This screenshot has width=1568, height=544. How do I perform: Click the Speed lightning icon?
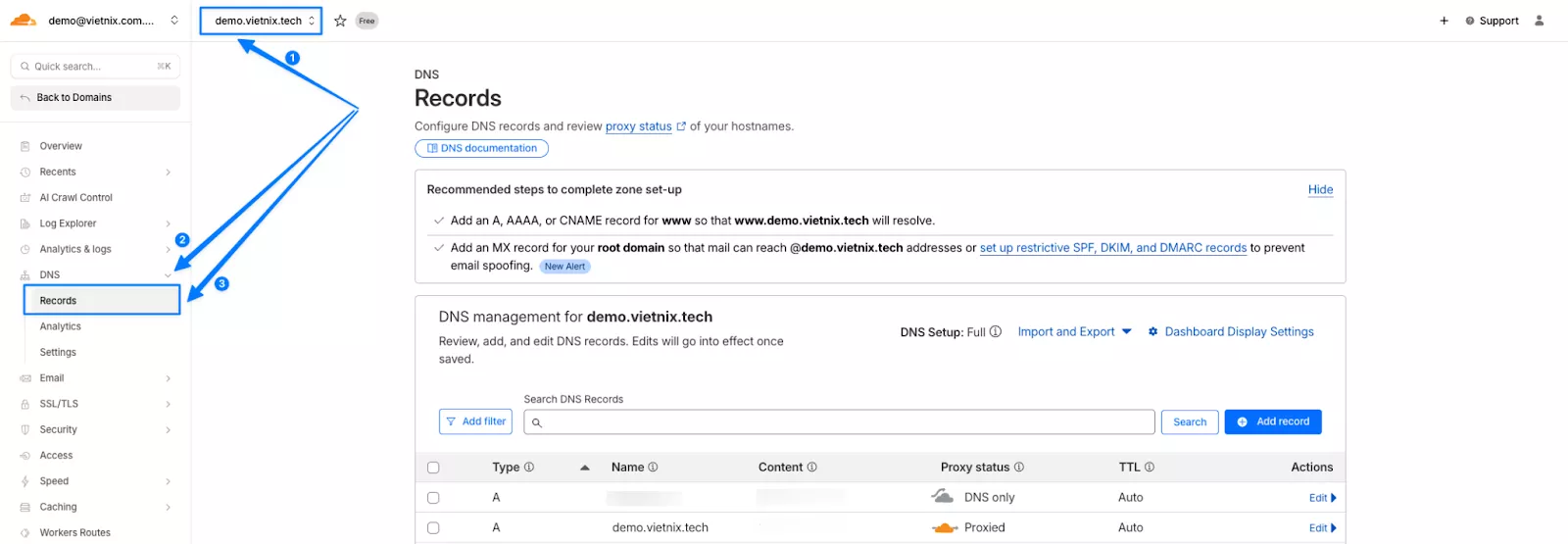point(25,481)
